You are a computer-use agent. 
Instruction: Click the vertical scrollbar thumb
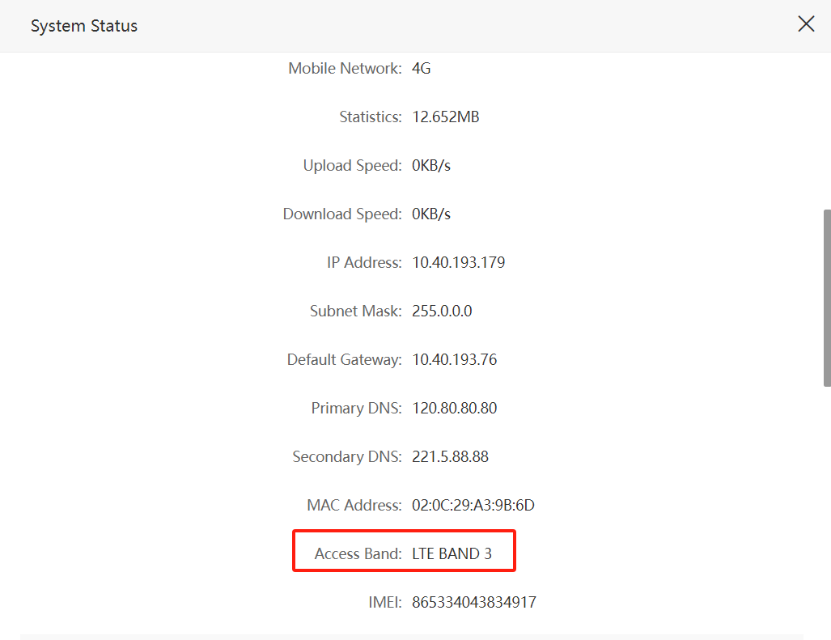(826, 297)
